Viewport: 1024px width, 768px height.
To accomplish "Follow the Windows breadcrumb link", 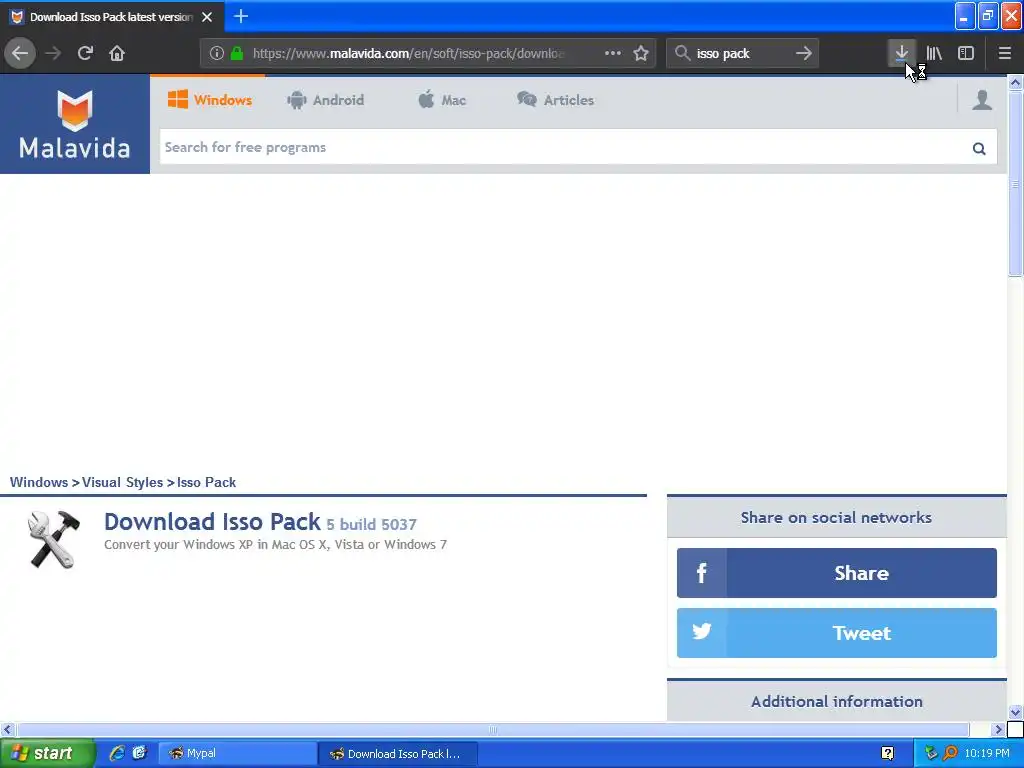I will click(39, 483).
